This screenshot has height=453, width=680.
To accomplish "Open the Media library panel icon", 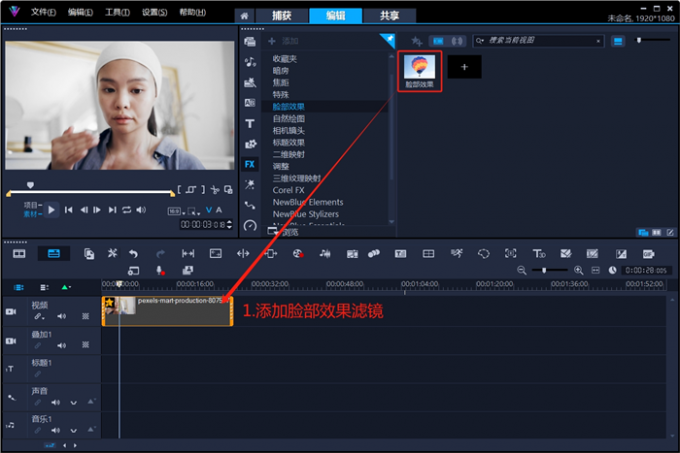I will 250,42.
